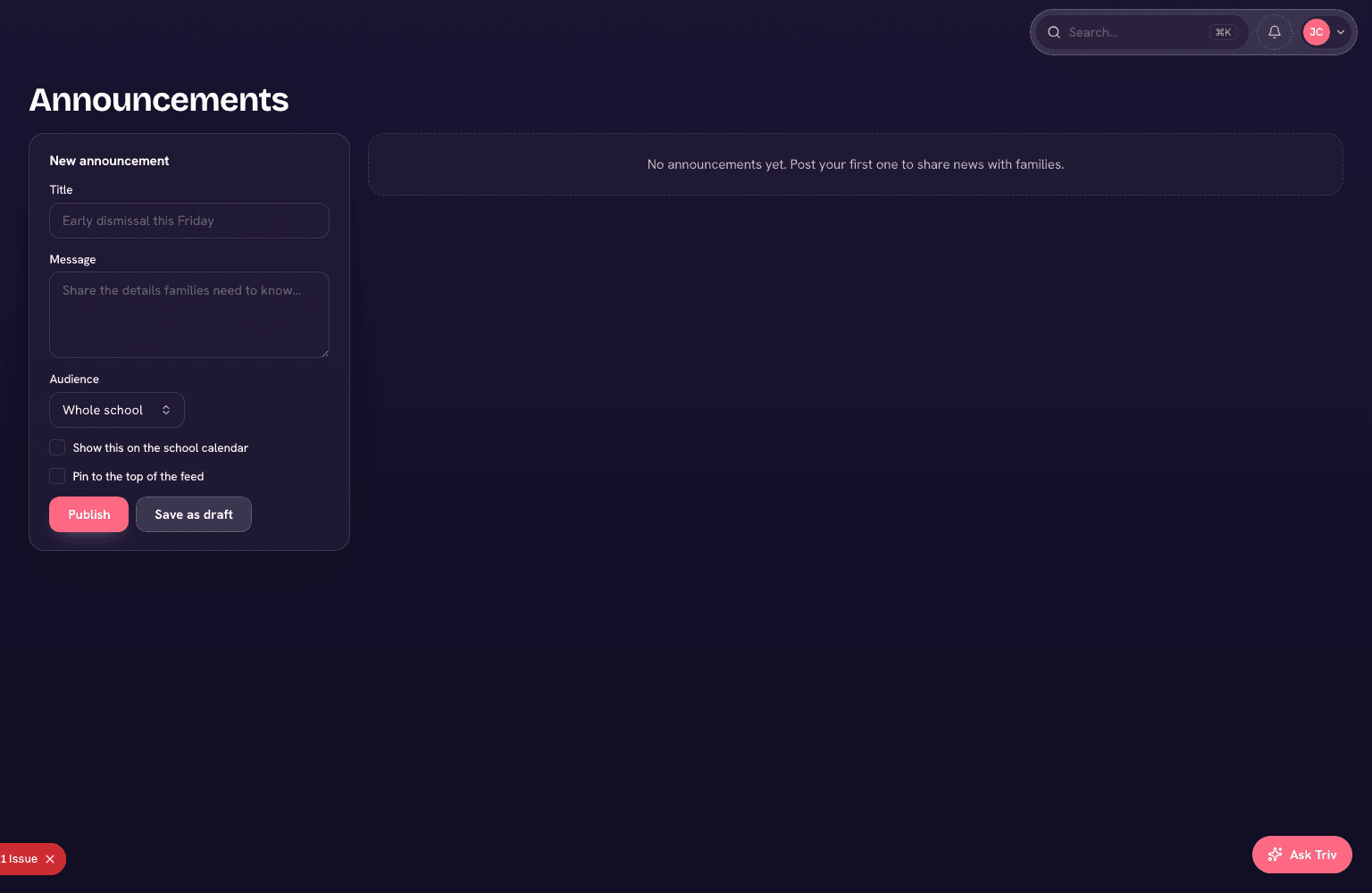This screenshot has width=1372, height=893.
Task: Open the Whole school audience dropdown
Action: coord(117,410)
